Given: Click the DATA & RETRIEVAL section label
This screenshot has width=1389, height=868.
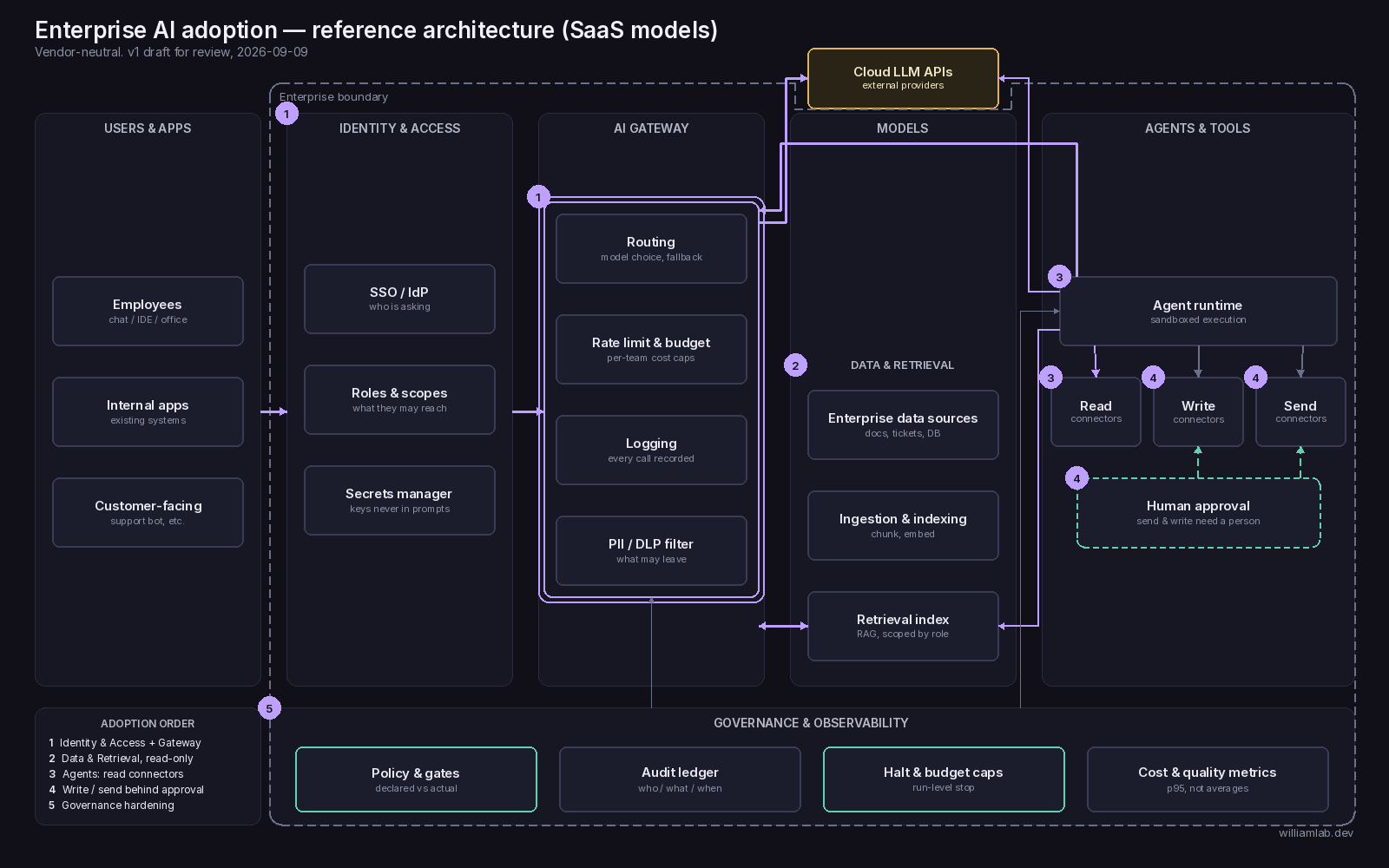Looking at the screenshot, I should pos(902,365).
